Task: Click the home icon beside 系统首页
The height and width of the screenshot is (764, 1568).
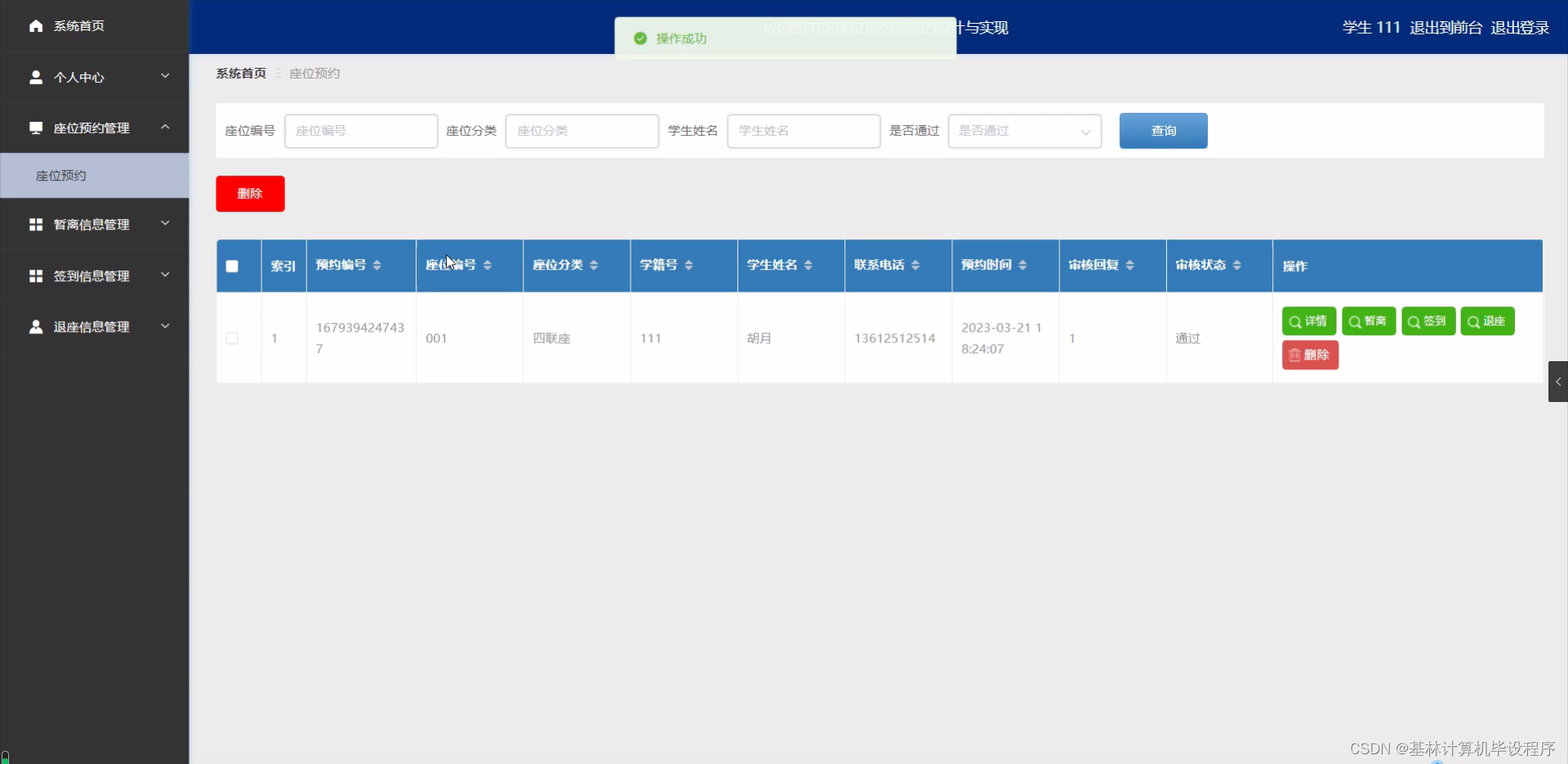Action: (x=35, y=25)
